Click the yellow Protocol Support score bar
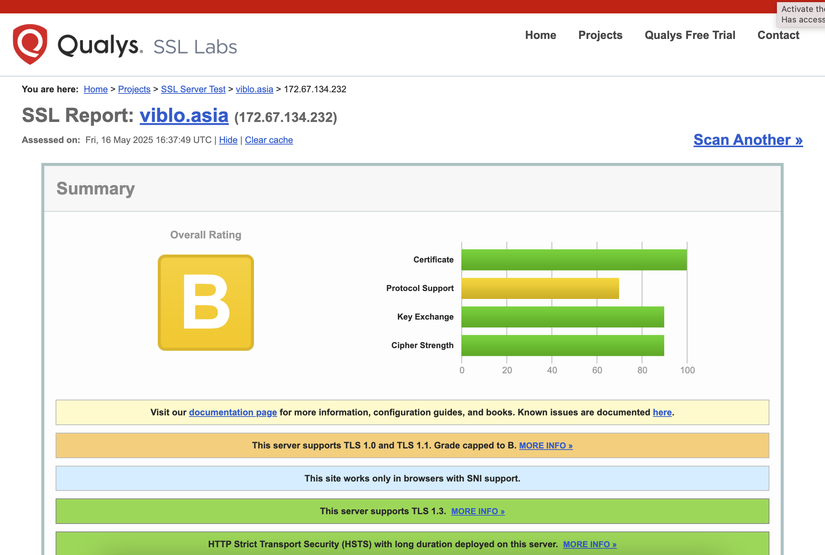The image size is (825, 555). point(540,288)
